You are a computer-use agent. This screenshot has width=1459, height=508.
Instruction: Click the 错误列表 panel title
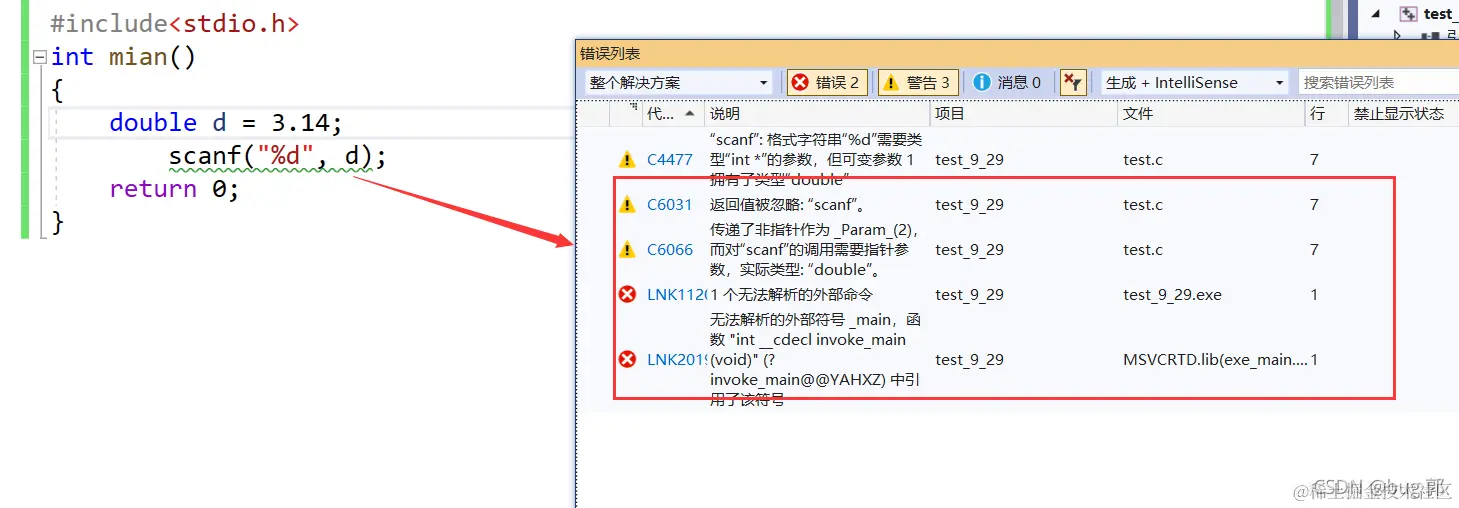click(610, 54)
